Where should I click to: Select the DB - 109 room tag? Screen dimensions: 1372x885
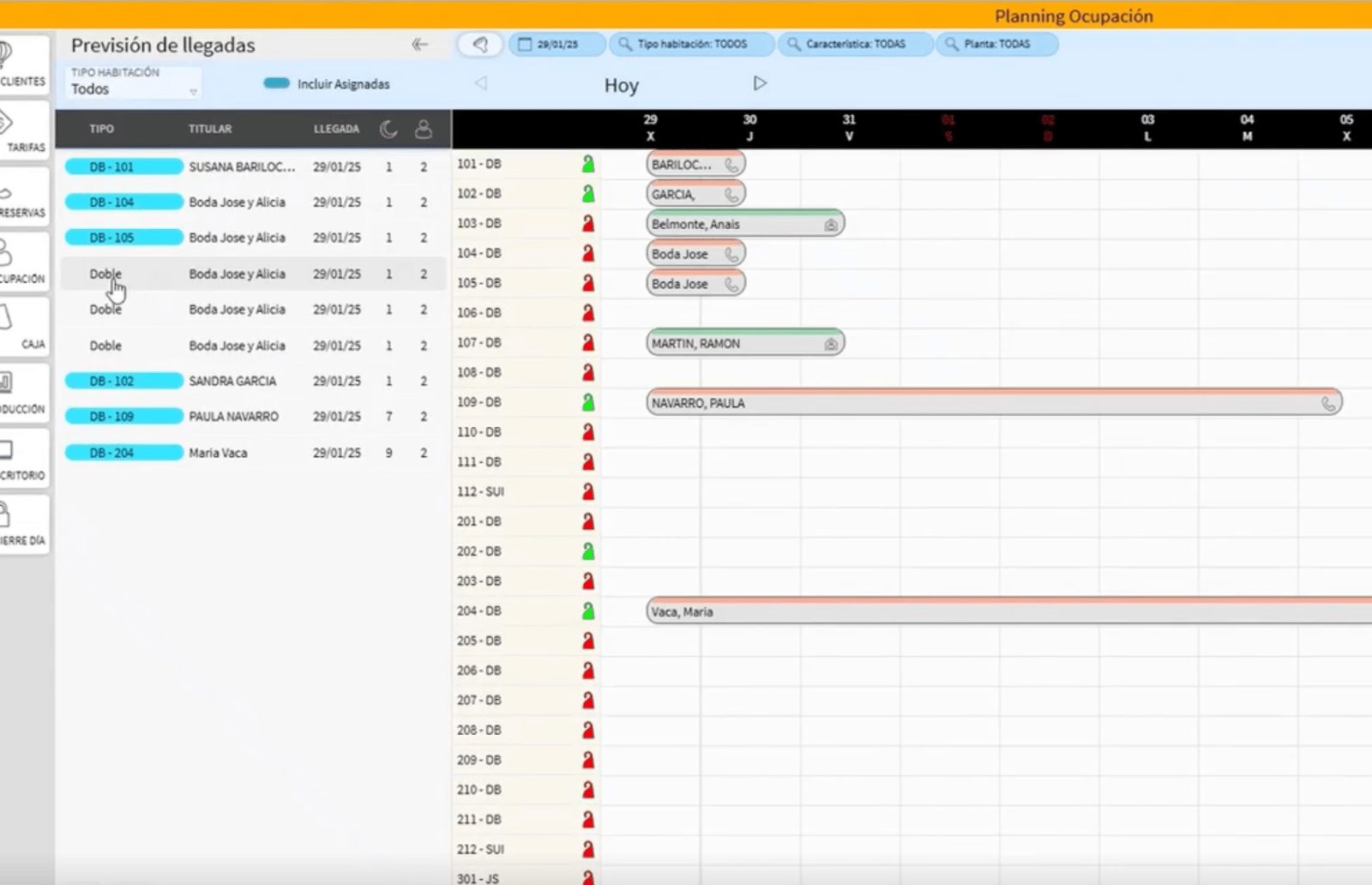(124, 416)
